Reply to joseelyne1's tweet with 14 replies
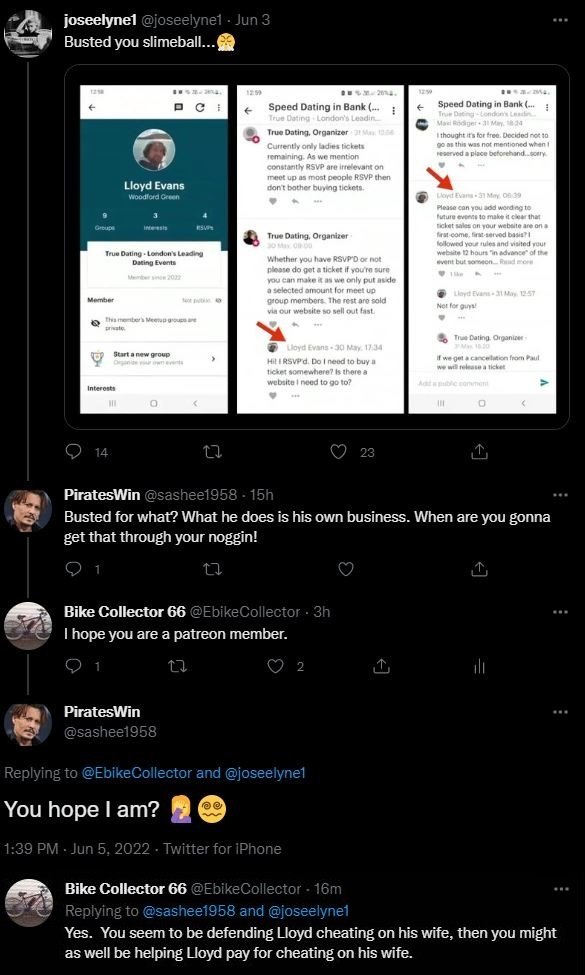Screen dimensions: 585x975 pyautogui.click(x=74, y=452)
